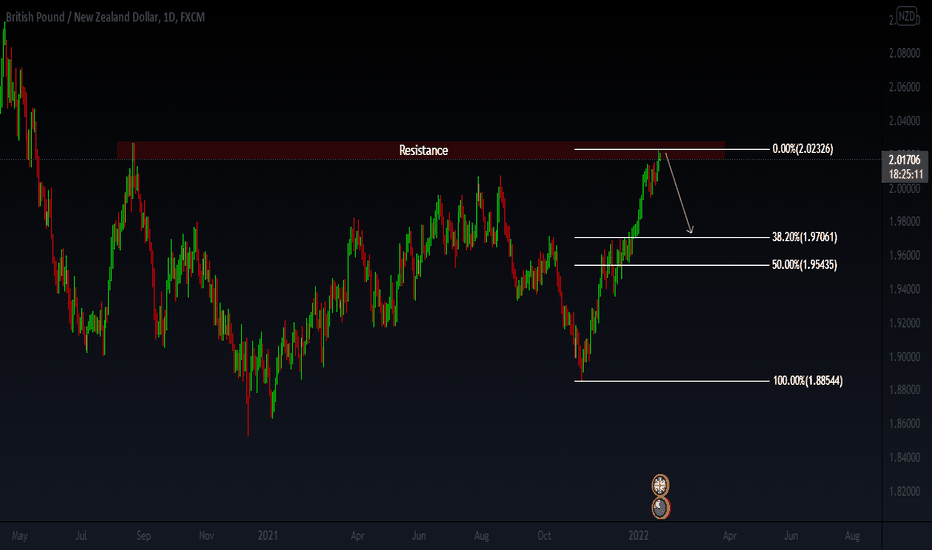Click the 2.08000 price axis value
This screenshot has width=932, height=550.
904,54
